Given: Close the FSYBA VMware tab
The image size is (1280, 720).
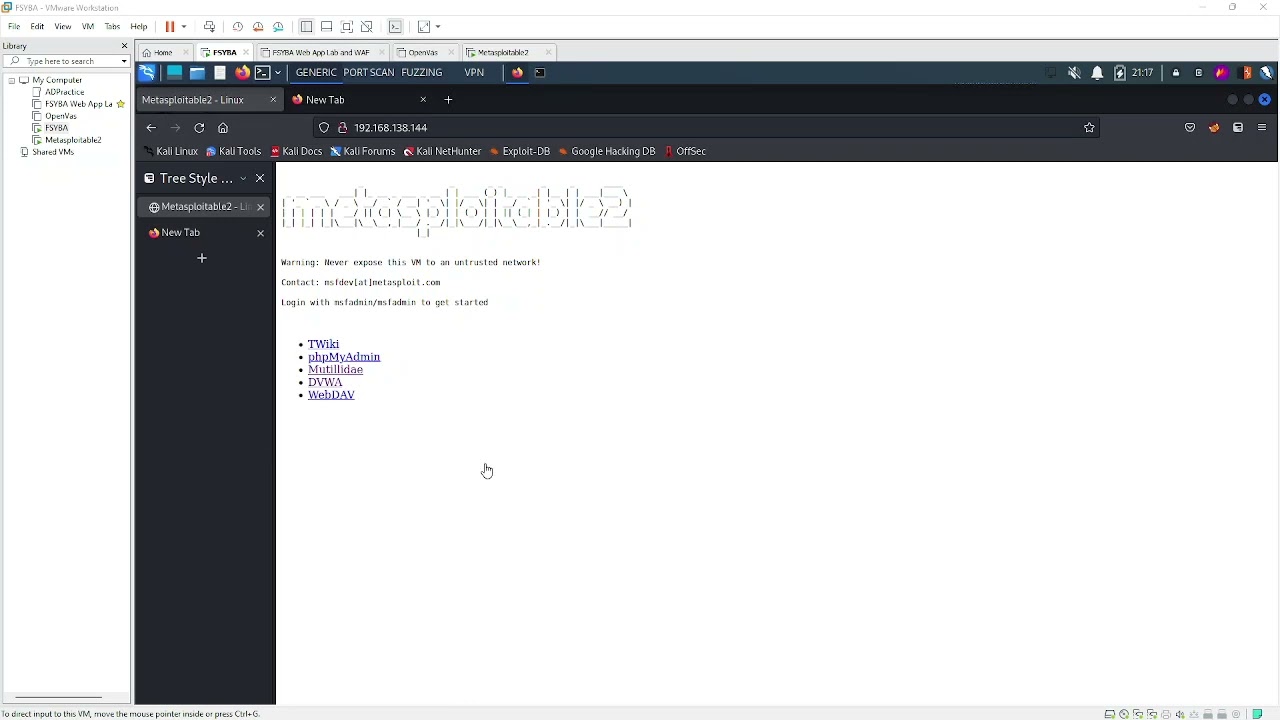Looking at the screenshot, I should pos(246,52).
